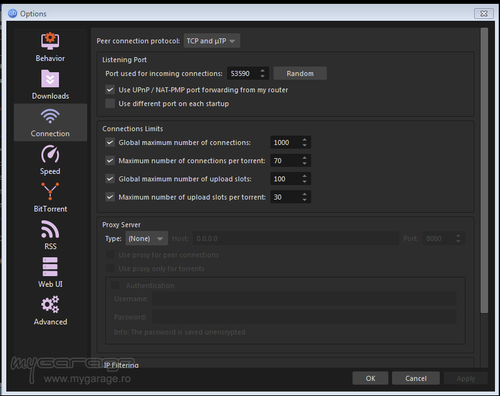Increase global maximum connections value
The height and width of the screenshot is (396, 500).
[304, 139]
